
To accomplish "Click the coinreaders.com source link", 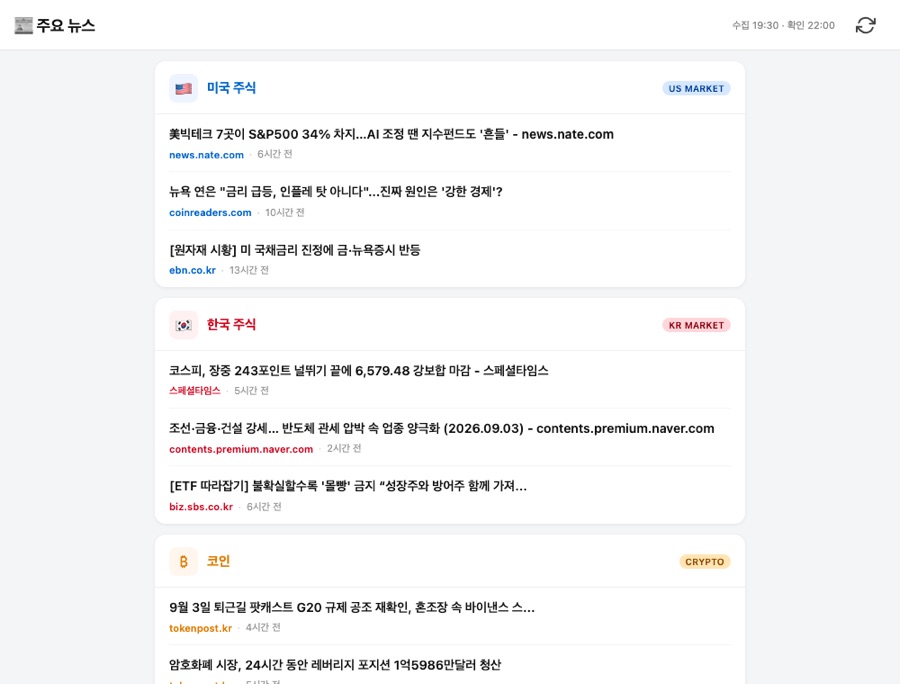I will [210, 212].
